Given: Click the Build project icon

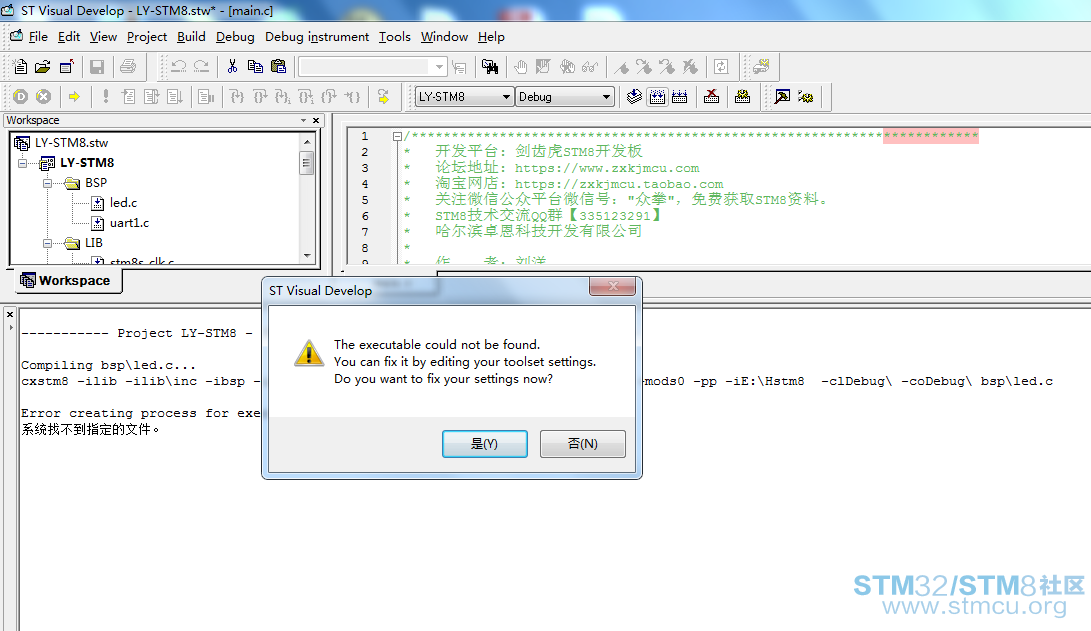Looking at the screenshot, I should pos(657,97).
